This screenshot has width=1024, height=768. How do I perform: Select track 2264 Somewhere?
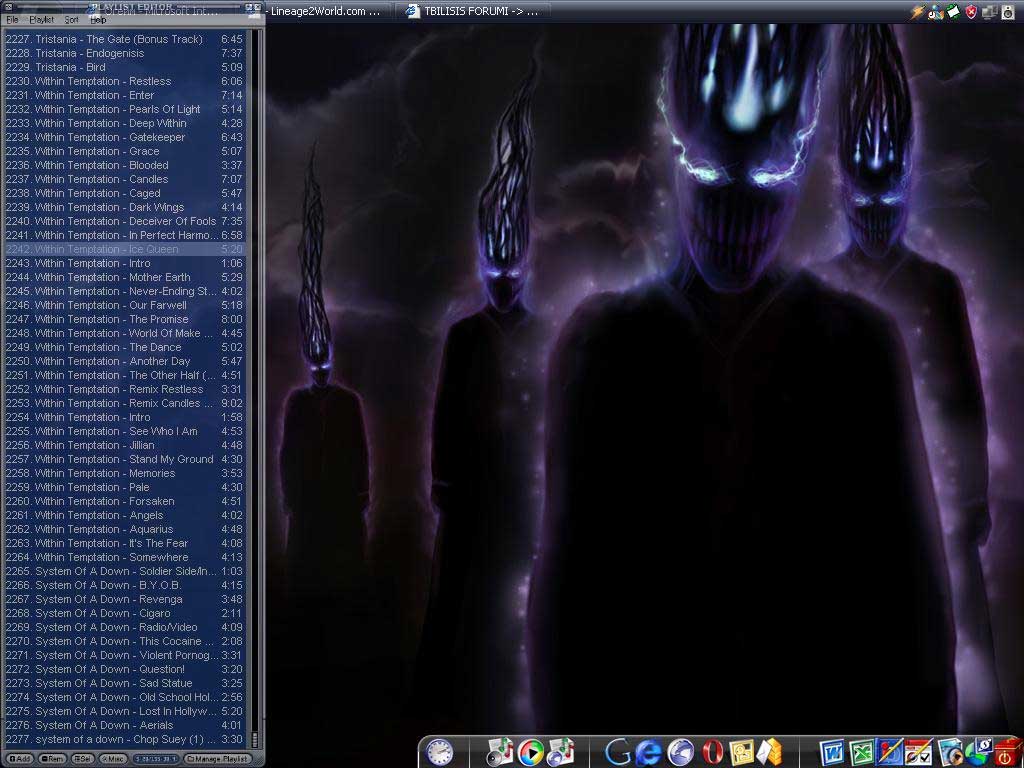[x=124, y=557]
